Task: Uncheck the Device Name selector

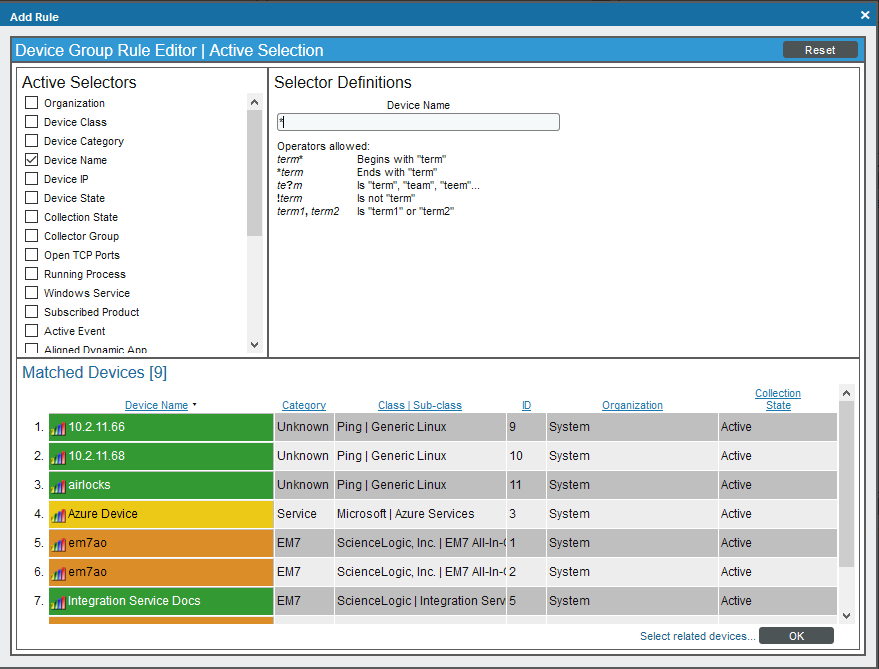Action: [x=32, y=160]
